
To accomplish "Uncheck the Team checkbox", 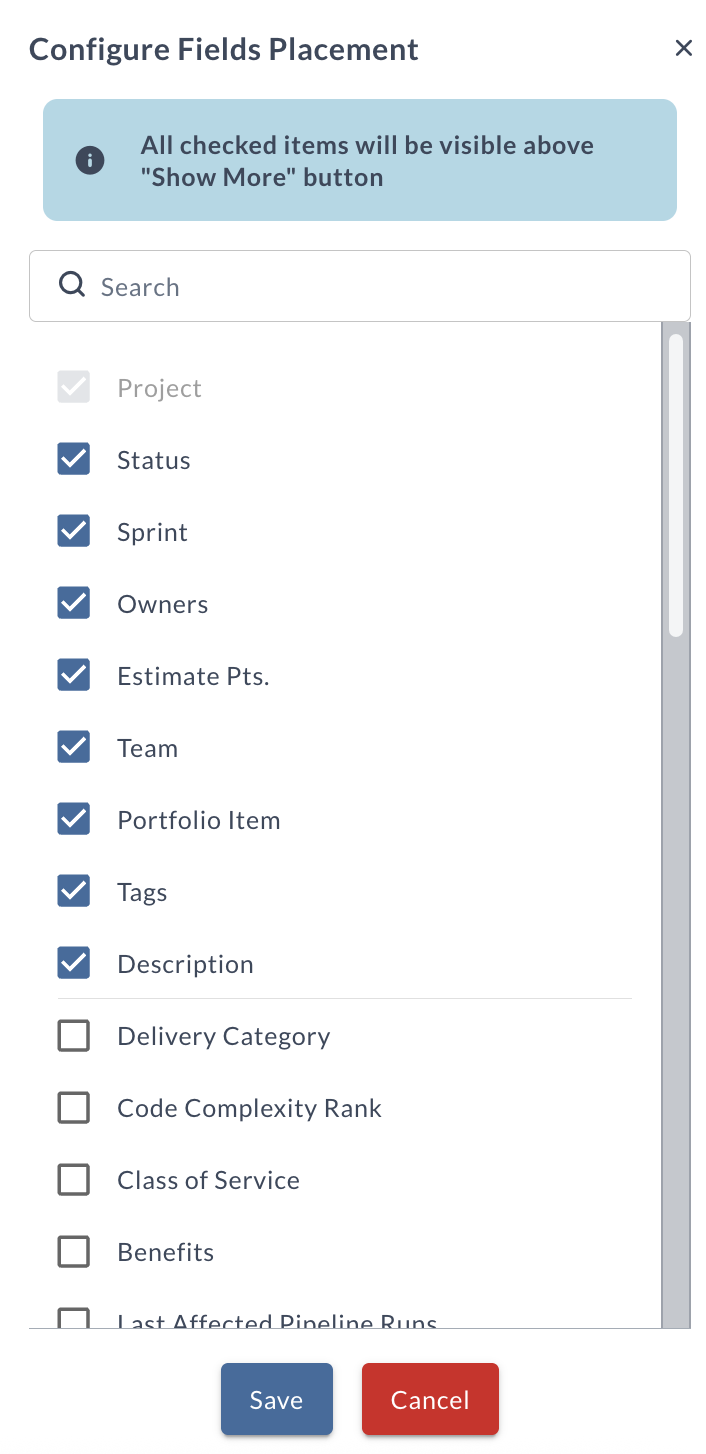I will coord(73,747).
